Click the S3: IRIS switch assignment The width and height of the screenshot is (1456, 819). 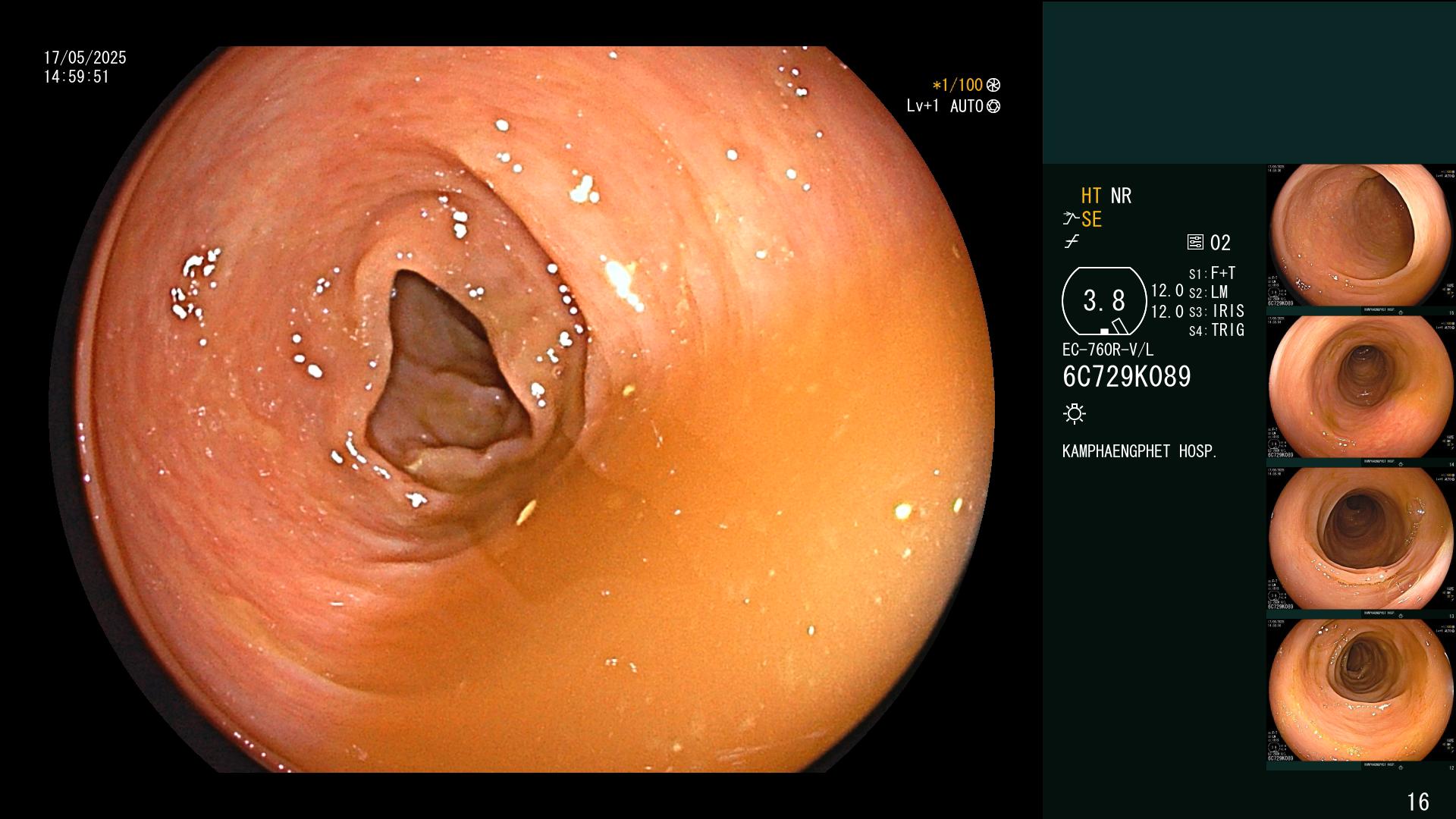click(x=1217, y=311)
